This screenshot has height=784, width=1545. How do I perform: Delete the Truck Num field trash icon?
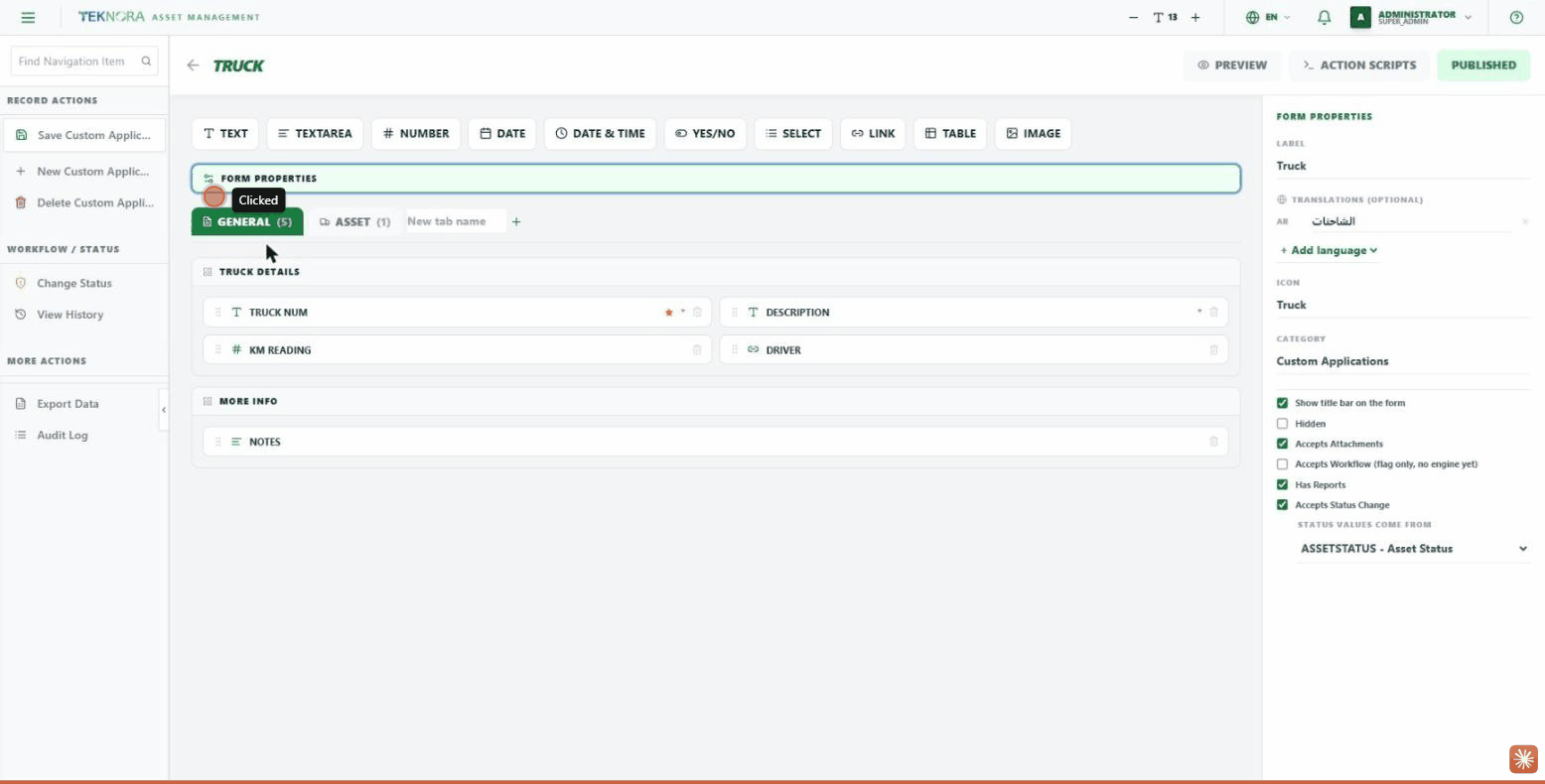click(x=697, y=312)
